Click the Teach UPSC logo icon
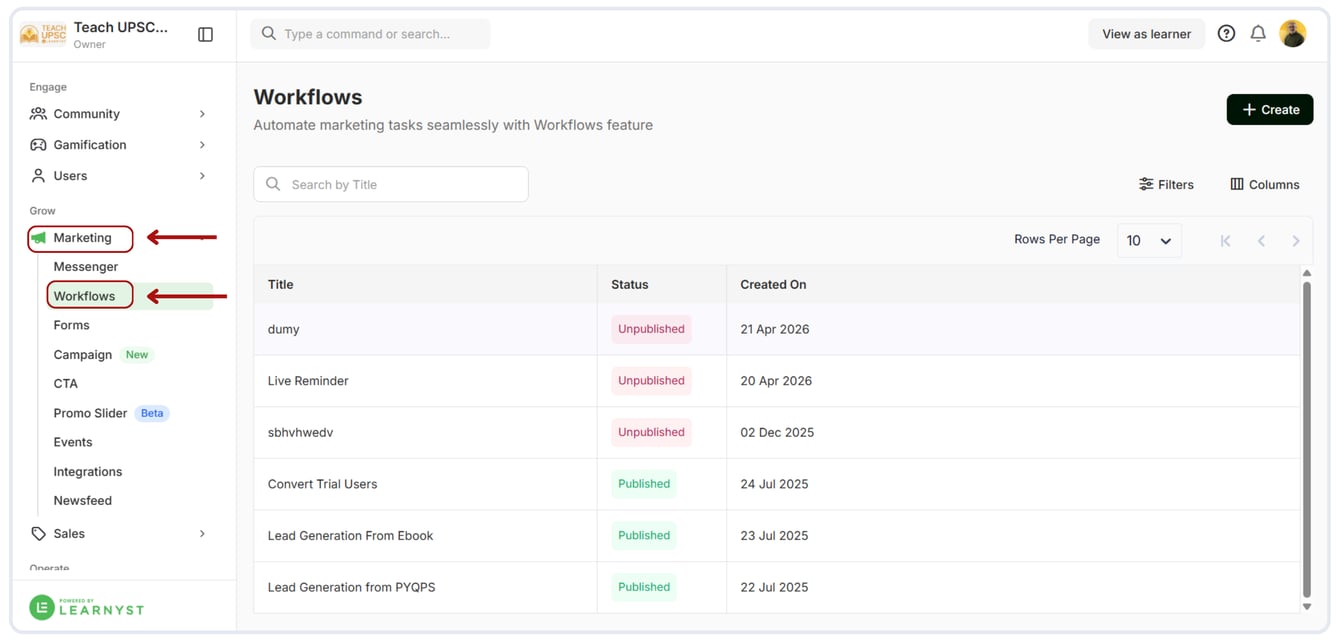The width and height of the screenshot is (1340, 641). point(43,35)
